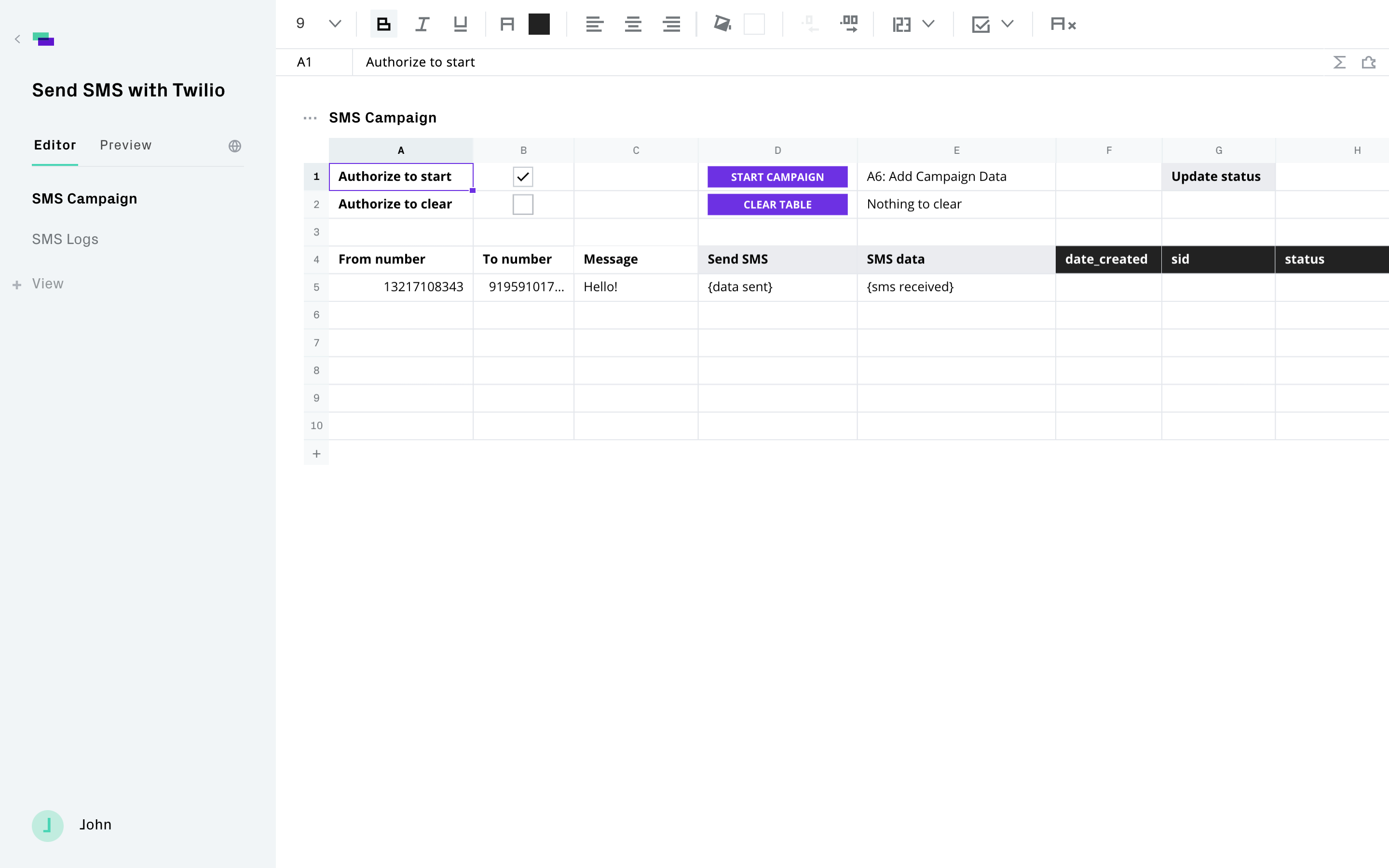1389x868 pixels.
Task: Uncheck the Authorize to start checkbox
Action: (x=522, y=177)
